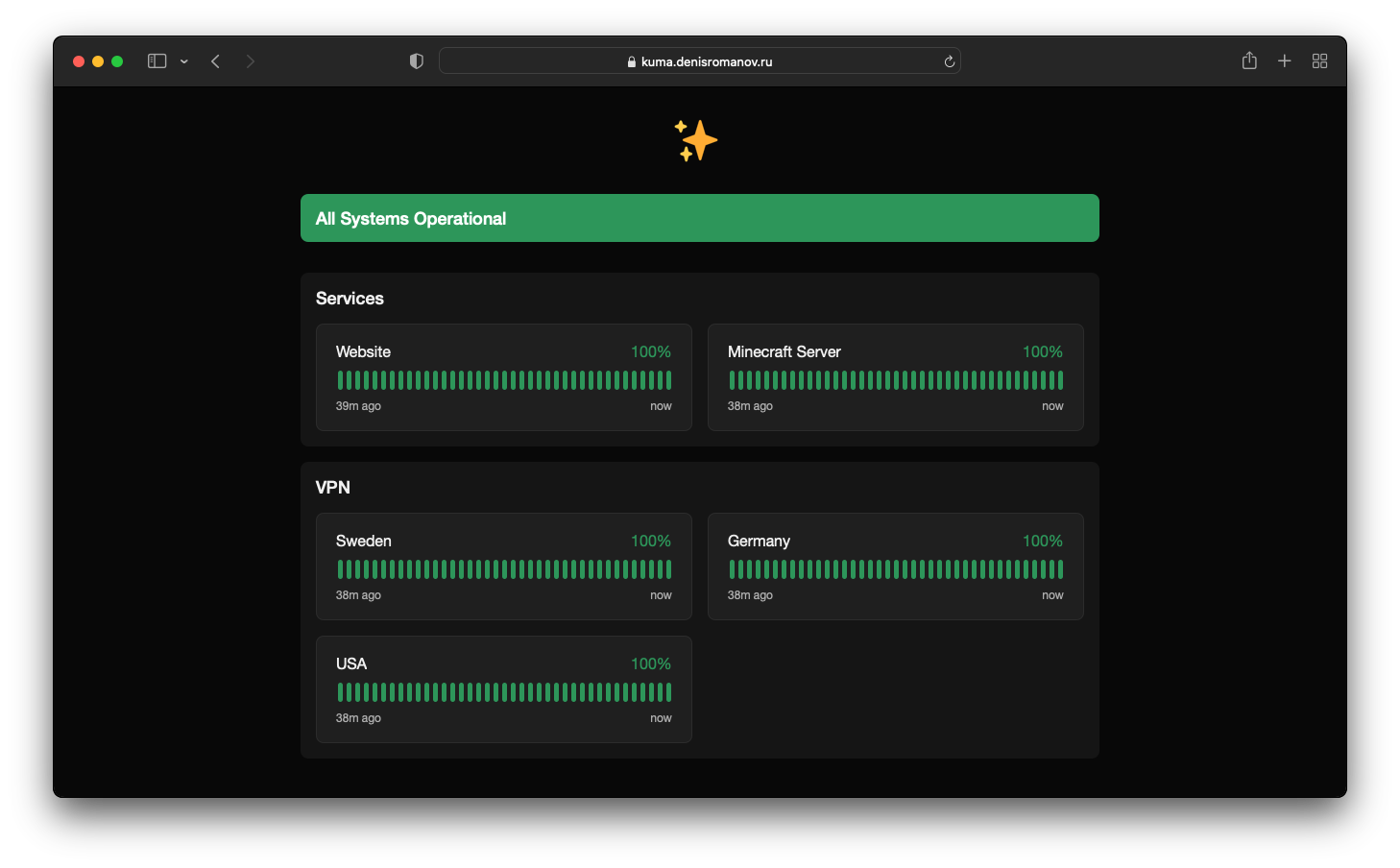Click the Germany VPN monitor card
This screenshot has width=1400, height=868.
click(x=895, y=567)
